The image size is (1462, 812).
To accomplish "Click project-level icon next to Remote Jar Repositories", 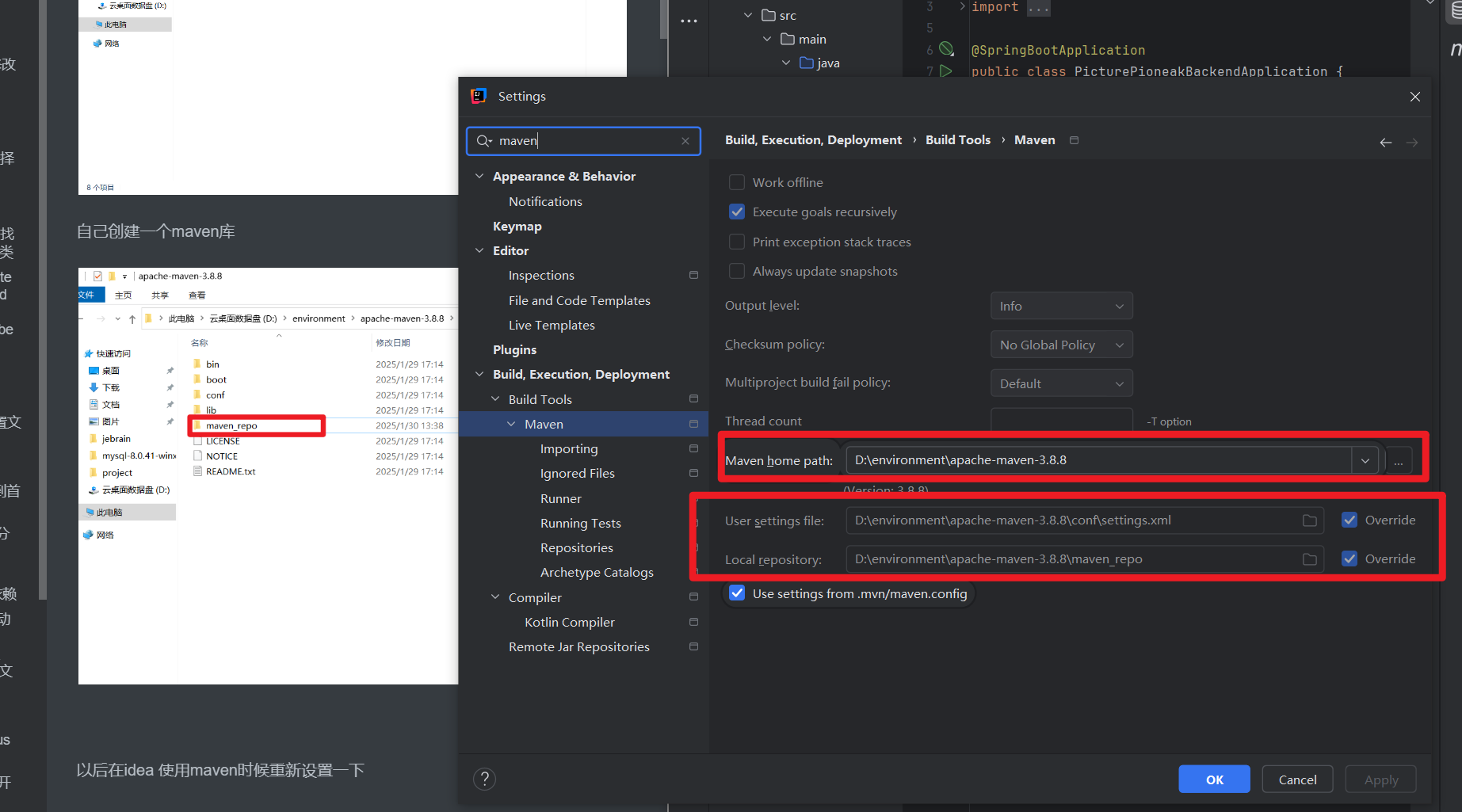I will [x=693, y=647].
